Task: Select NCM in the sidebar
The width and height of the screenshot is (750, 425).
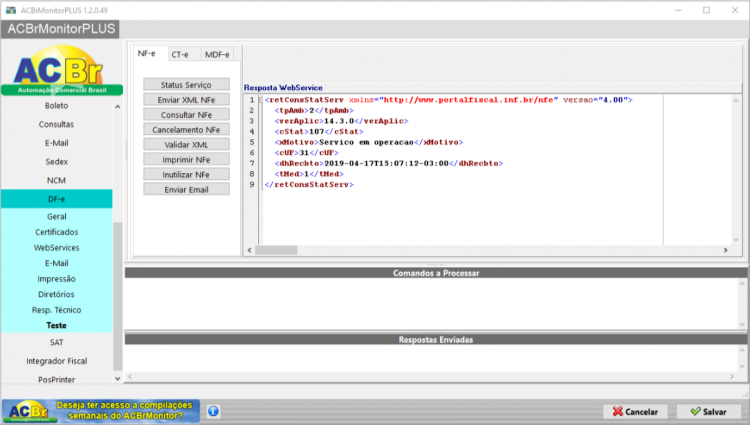Action: [56, 180]
